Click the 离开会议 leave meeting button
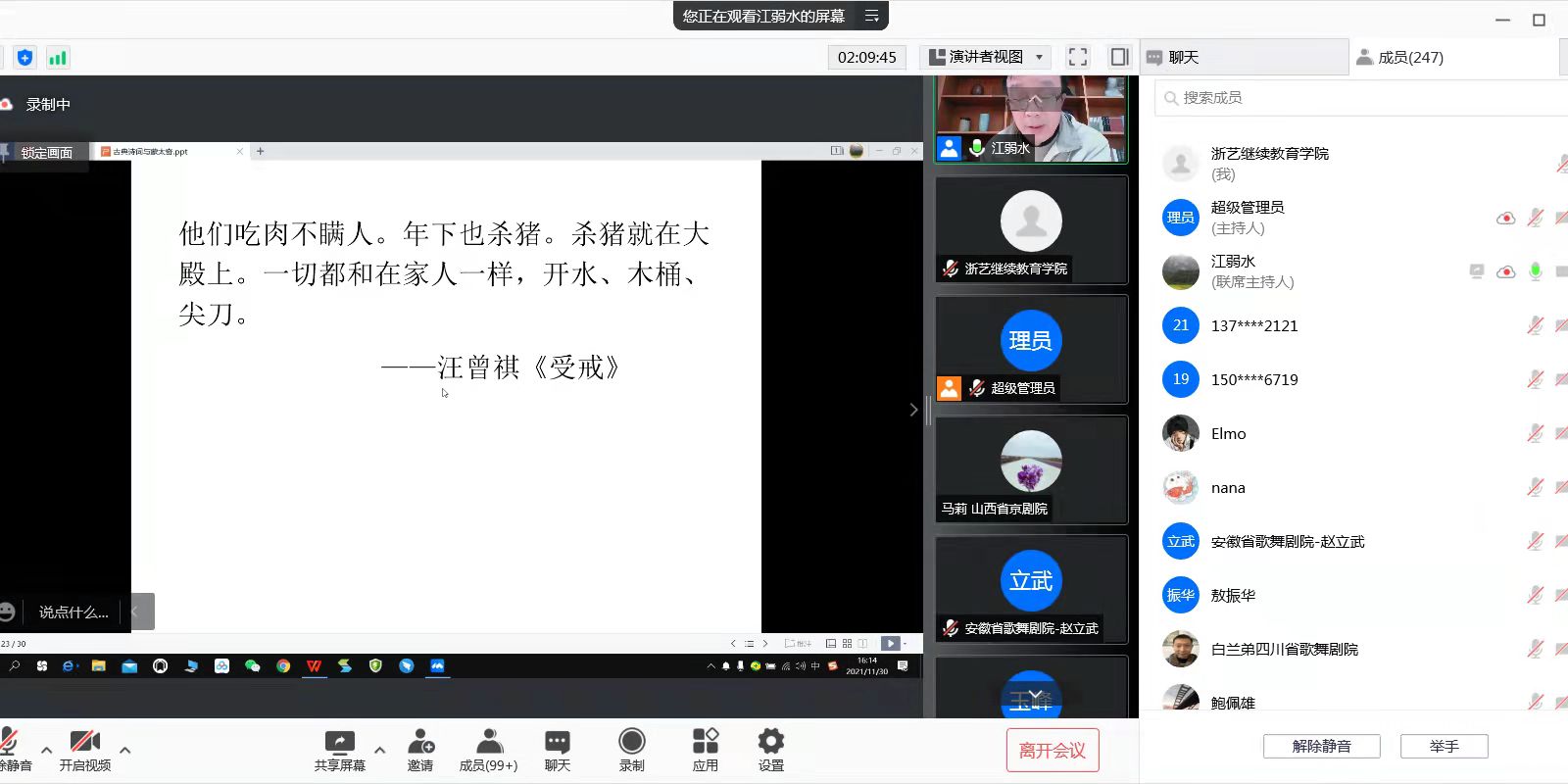 [1052, 751]
